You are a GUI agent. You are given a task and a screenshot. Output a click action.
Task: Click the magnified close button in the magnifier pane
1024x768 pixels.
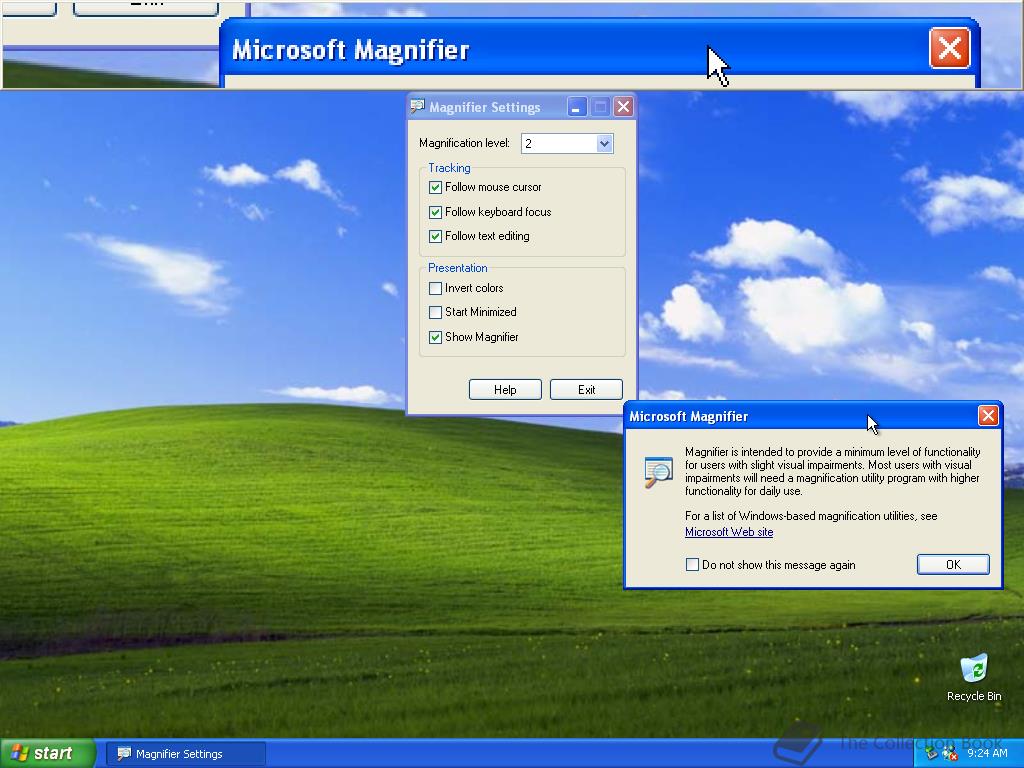point(949,48)
